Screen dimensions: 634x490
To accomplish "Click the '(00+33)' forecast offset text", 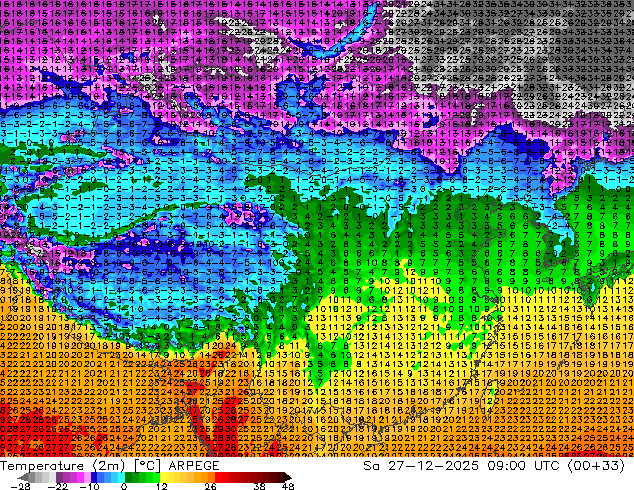I will click(597, 466).
